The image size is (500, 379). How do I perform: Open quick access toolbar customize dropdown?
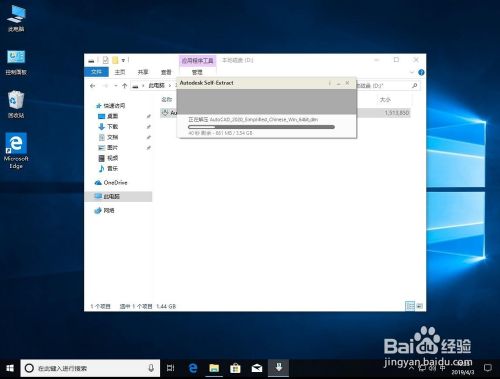123,60
